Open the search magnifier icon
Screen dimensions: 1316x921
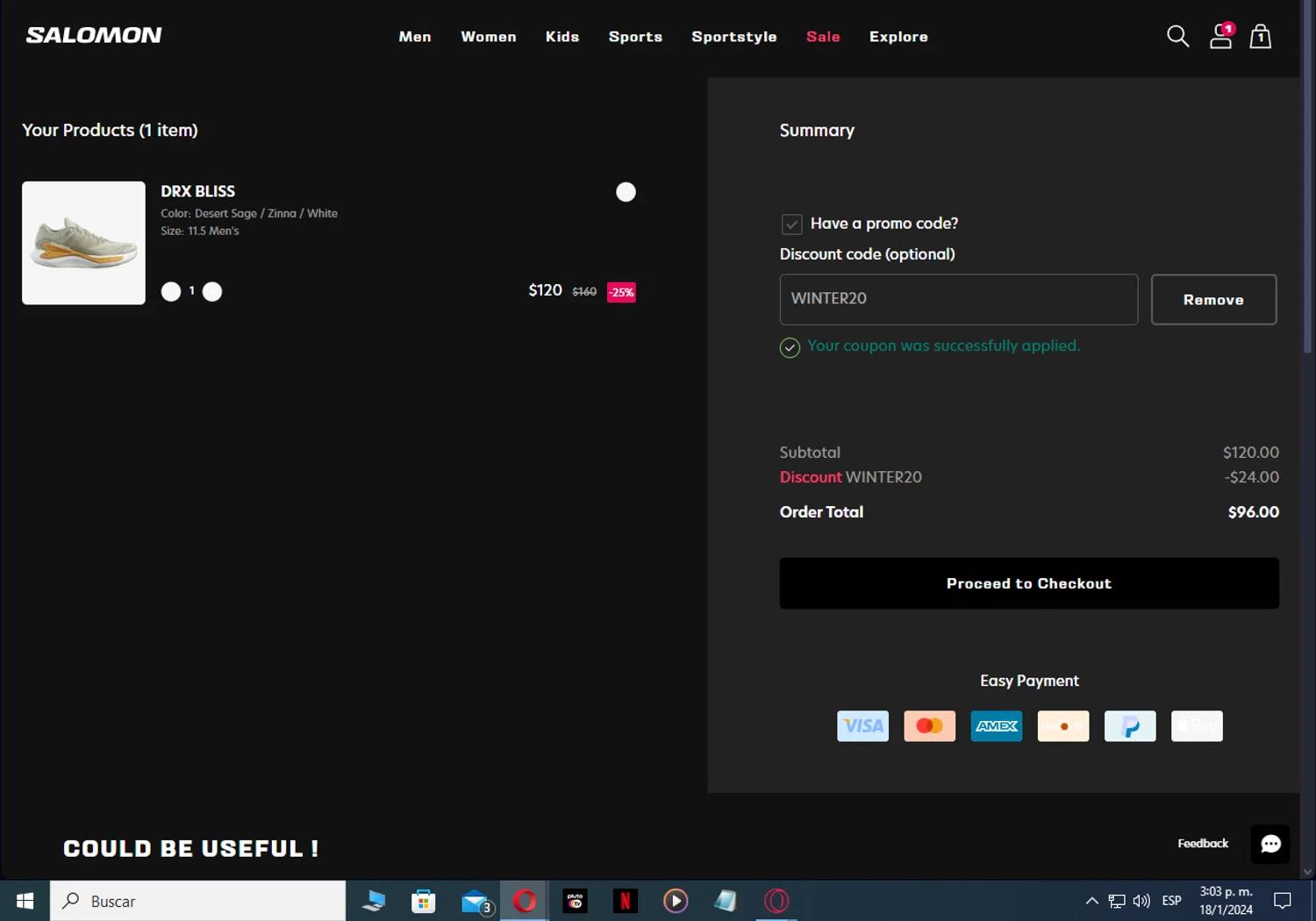[x=1177, y=36]
